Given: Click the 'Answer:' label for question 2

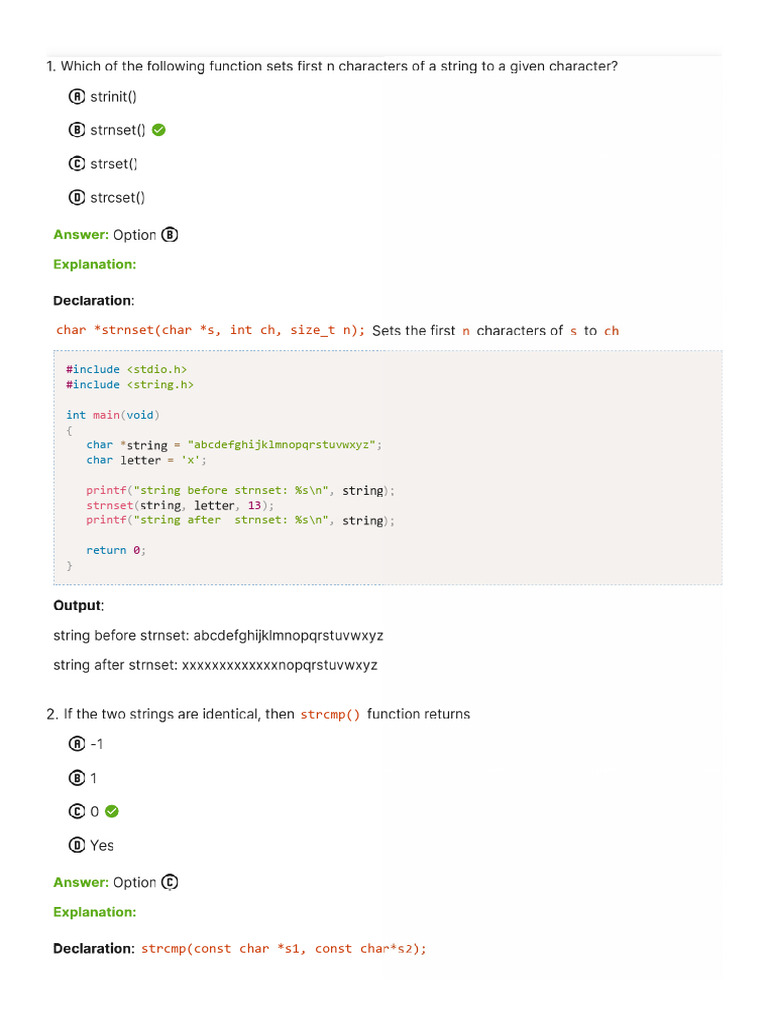Looking at the screenshot, I should tap(81, 882).
